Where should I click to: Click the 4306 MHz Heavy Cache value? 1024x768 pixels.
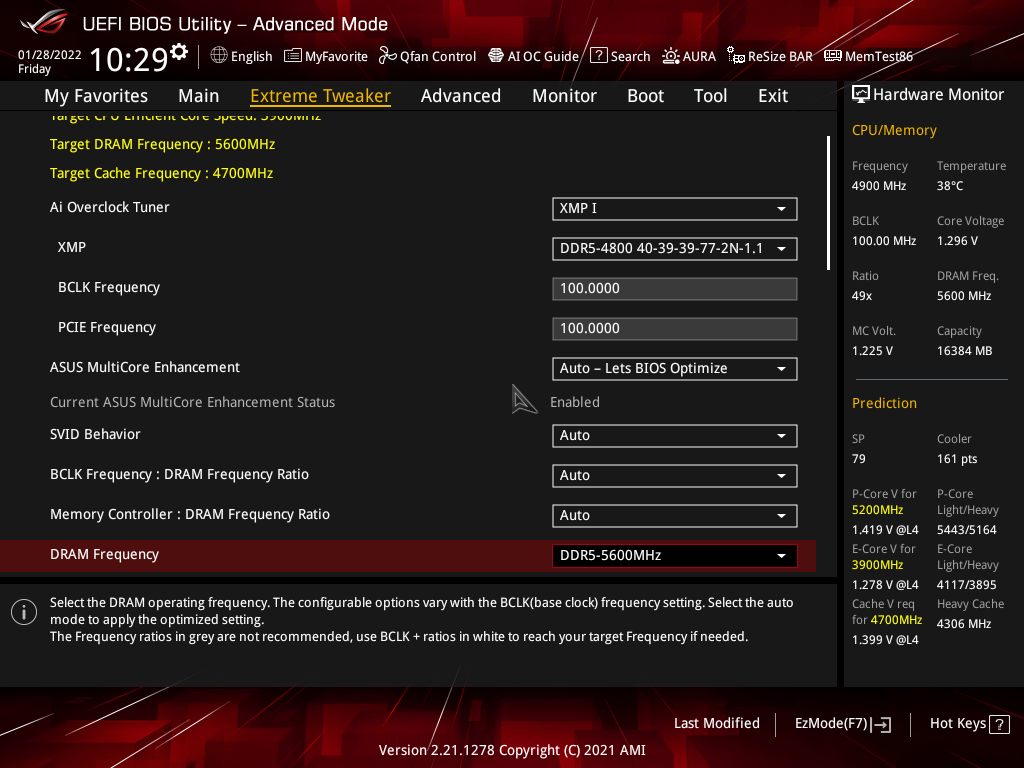point(964,624)
